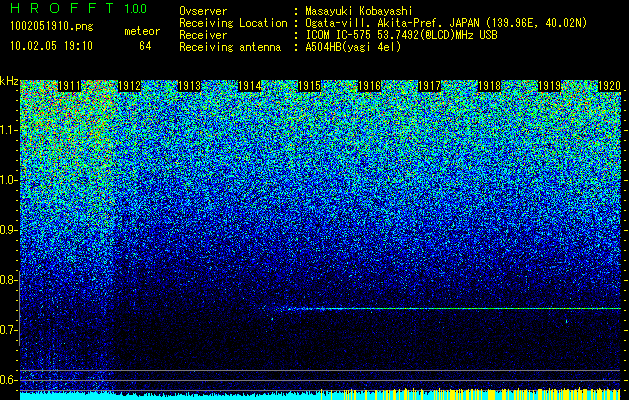Viewport: 629px width, 400px height.
Task: Click the Receiving Location label
Action: coord(233,23)
